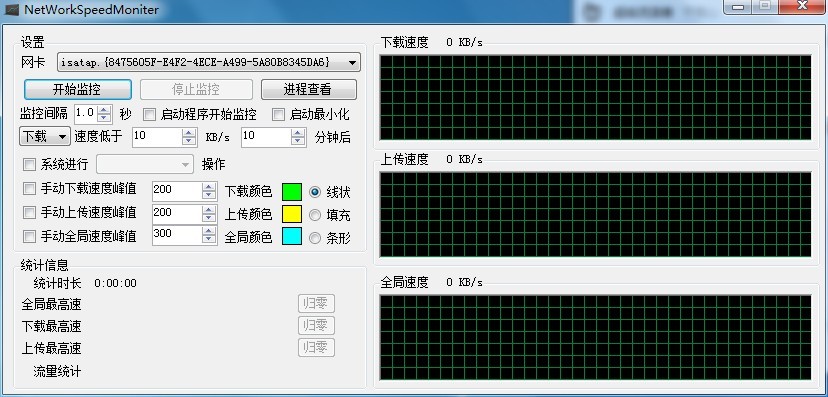
Task: Click the 开始监控 button
Action: (78, 89)
